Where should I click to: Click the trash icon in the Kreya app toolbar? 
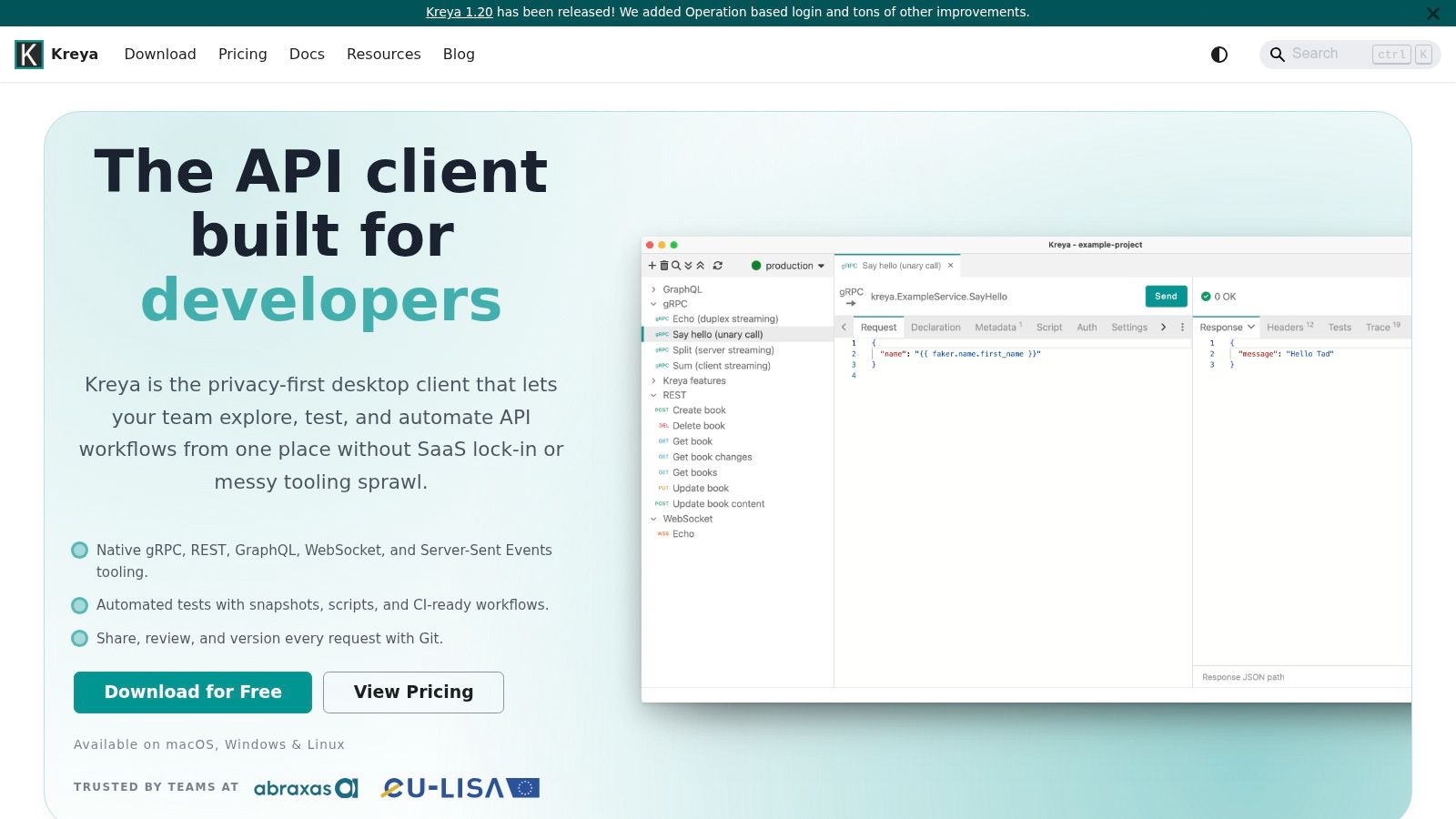663,266
